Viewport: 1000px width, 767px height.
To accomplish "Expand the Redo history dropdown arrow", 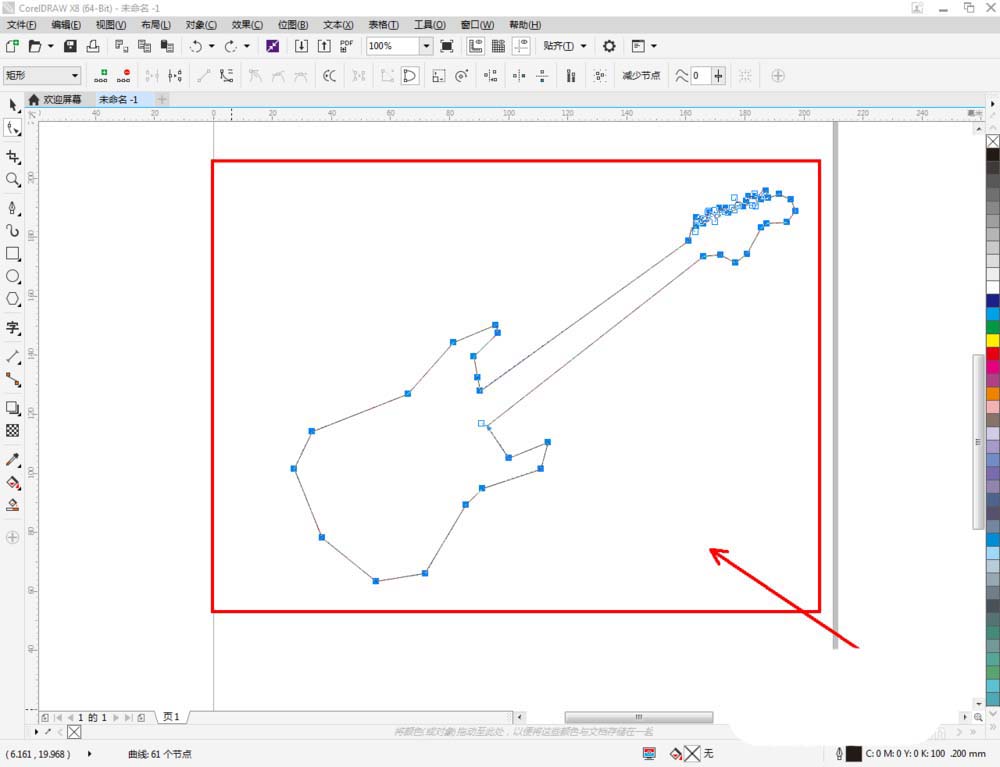I will 247,46.
